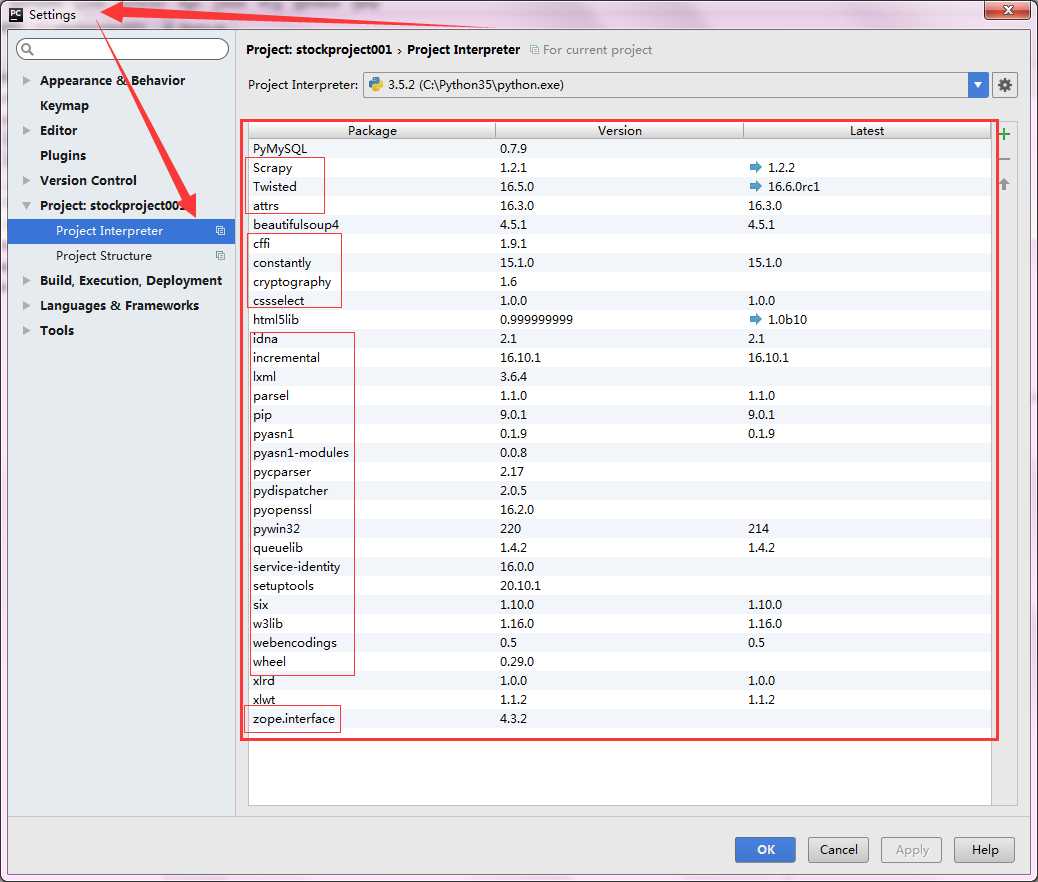This screenshot has width=1038, height=882.
Task: Select the queuelib package row
Action: (x=620, y=548)
